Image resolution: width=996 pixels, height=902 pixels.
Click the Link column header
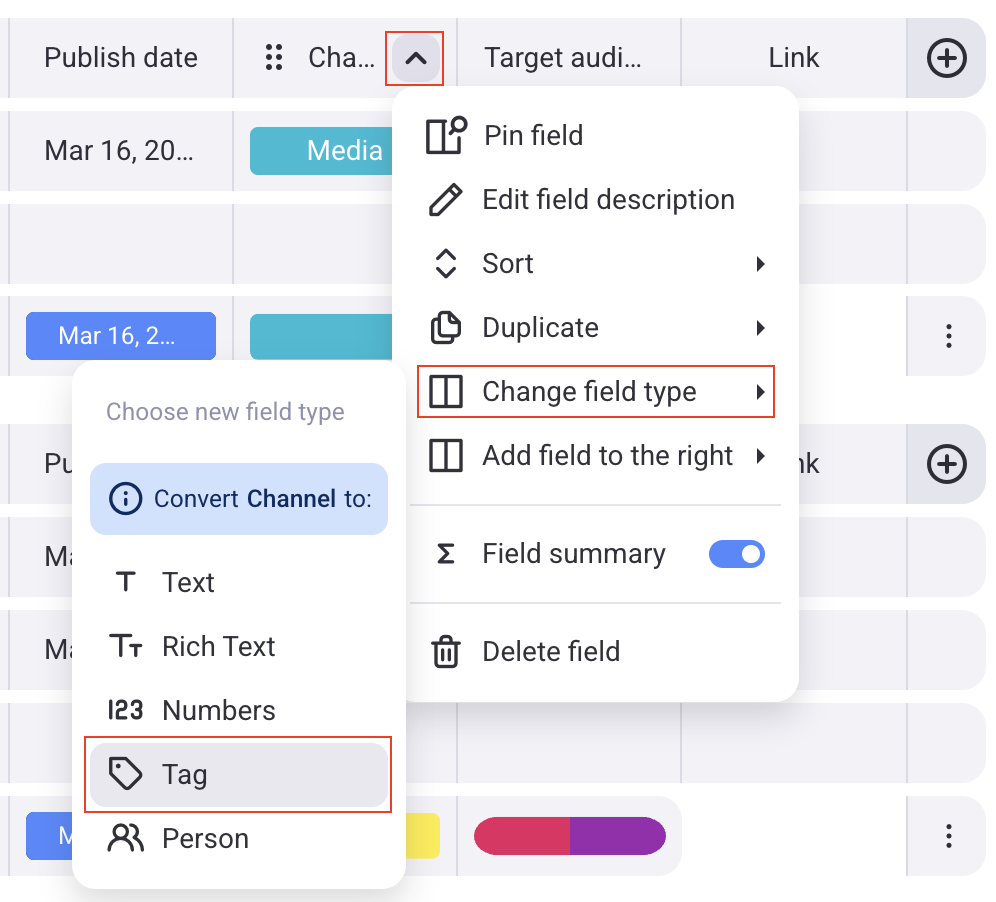(x=794, y=58)
